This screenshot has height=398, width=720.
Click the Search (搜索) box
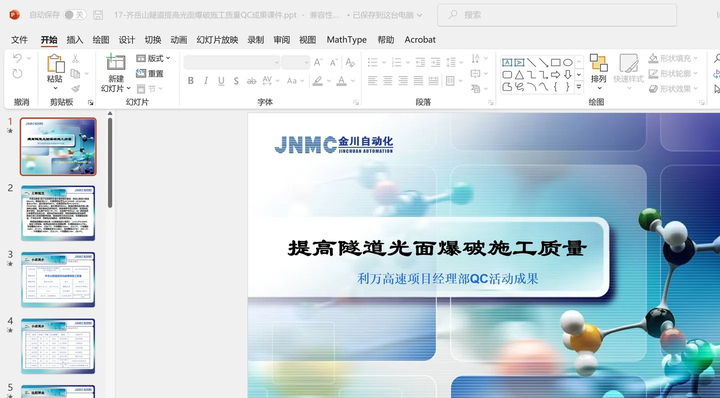tap(557, 15)
